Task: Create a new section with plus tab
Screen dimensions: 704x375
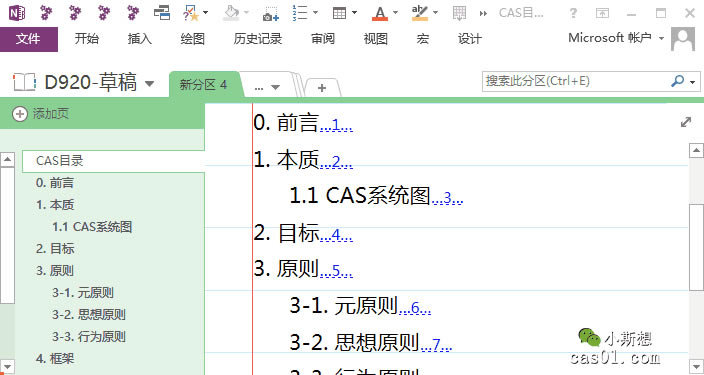Action: coord(322,88)
